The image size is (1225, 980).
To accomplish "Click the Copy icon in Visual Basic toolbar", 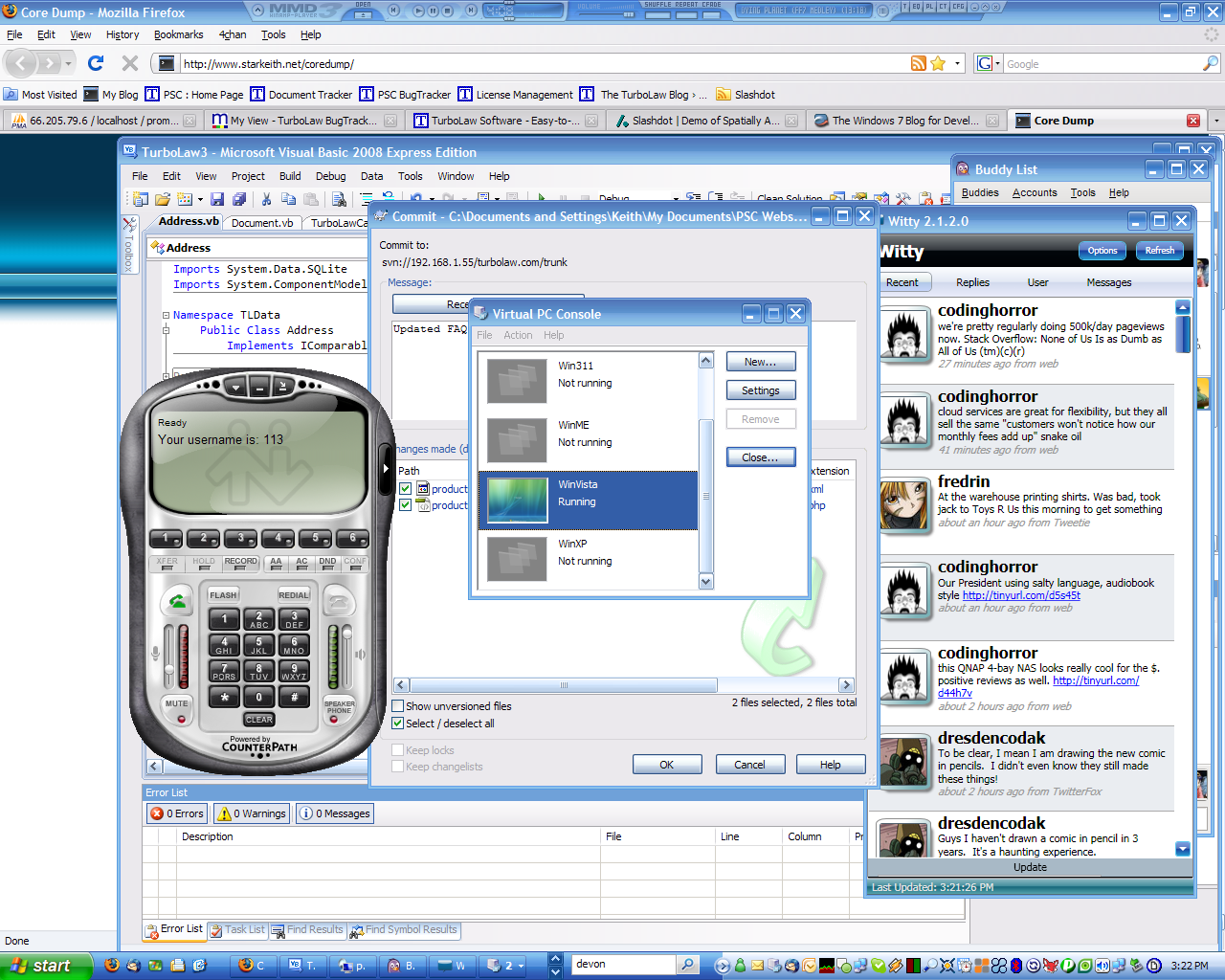I will 288,199.
